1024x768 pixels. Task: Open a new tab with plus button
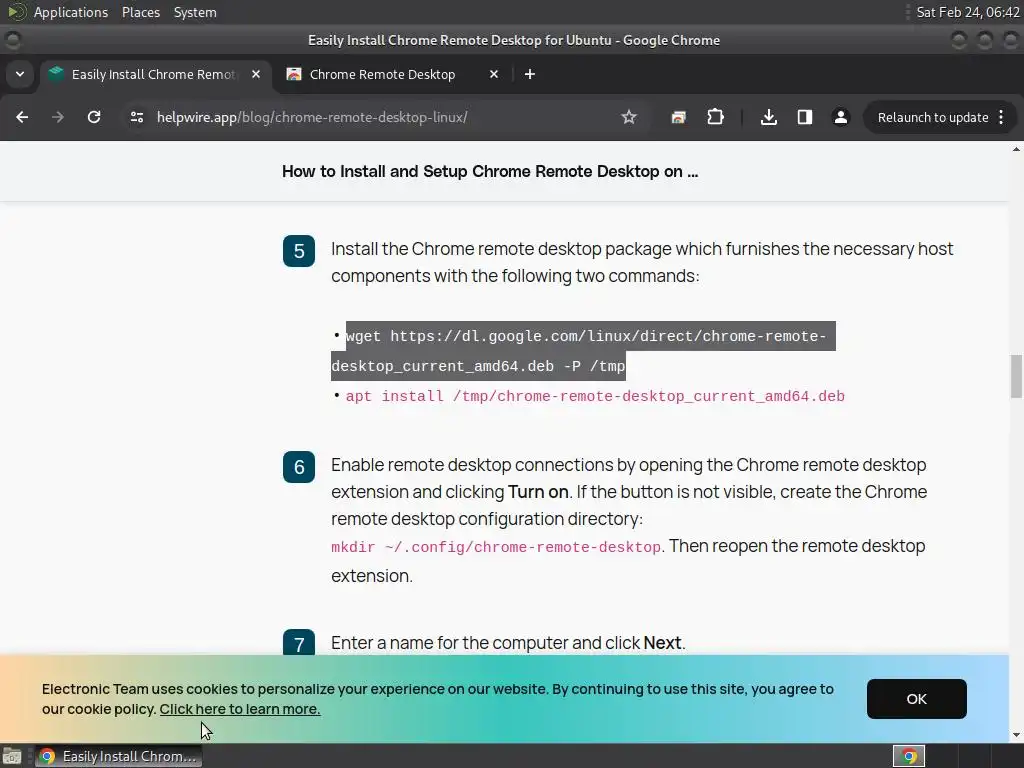pyautogui.click(x=530, y=74)
